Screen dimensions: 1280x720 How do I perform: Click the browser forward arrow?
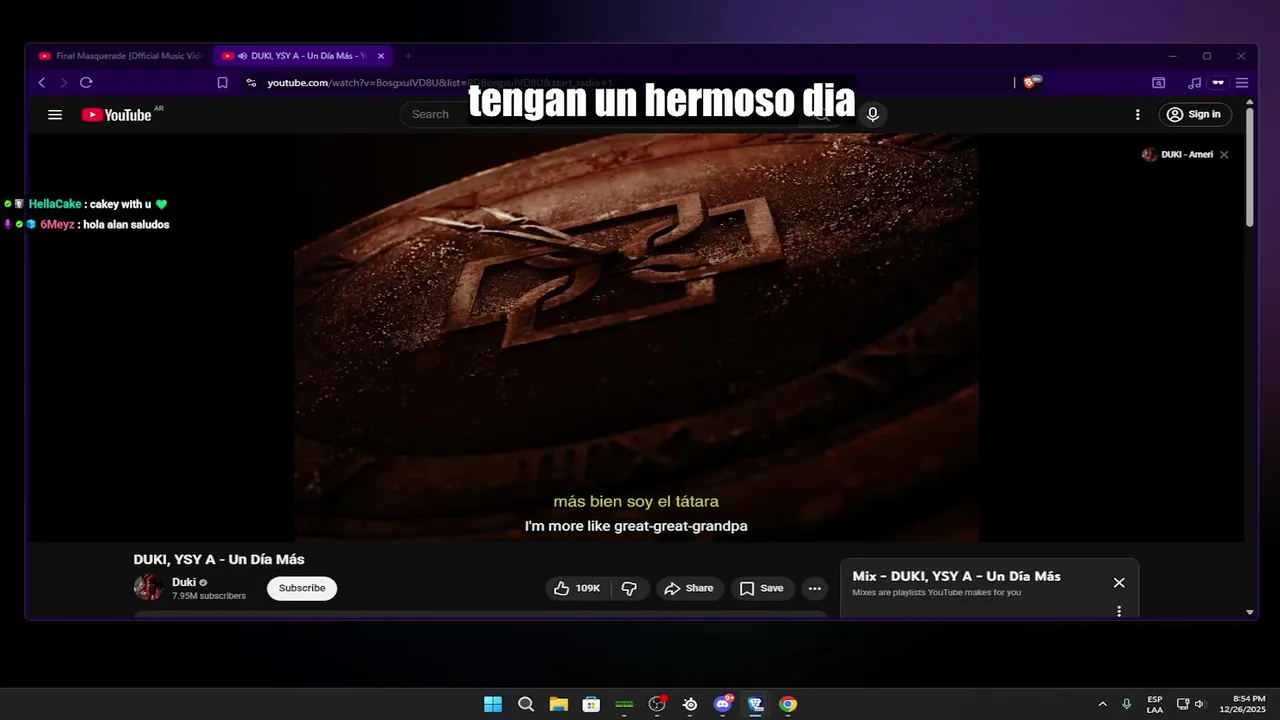64,83
